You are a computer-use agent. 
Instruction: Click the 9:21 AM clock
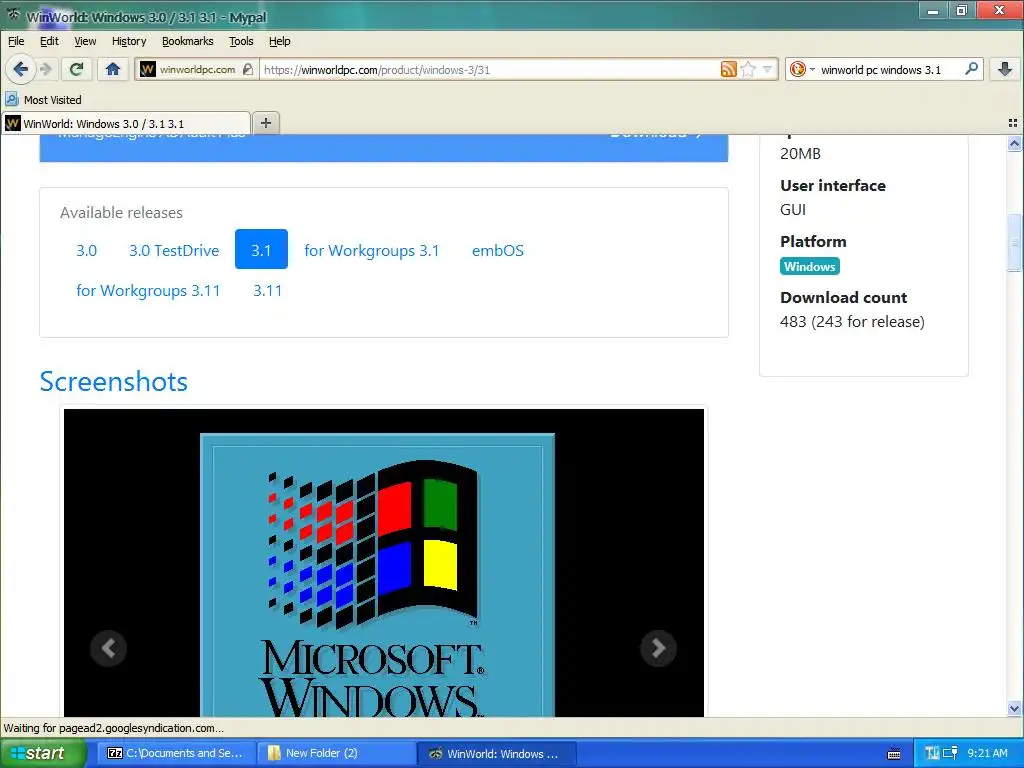coord(987,753)
